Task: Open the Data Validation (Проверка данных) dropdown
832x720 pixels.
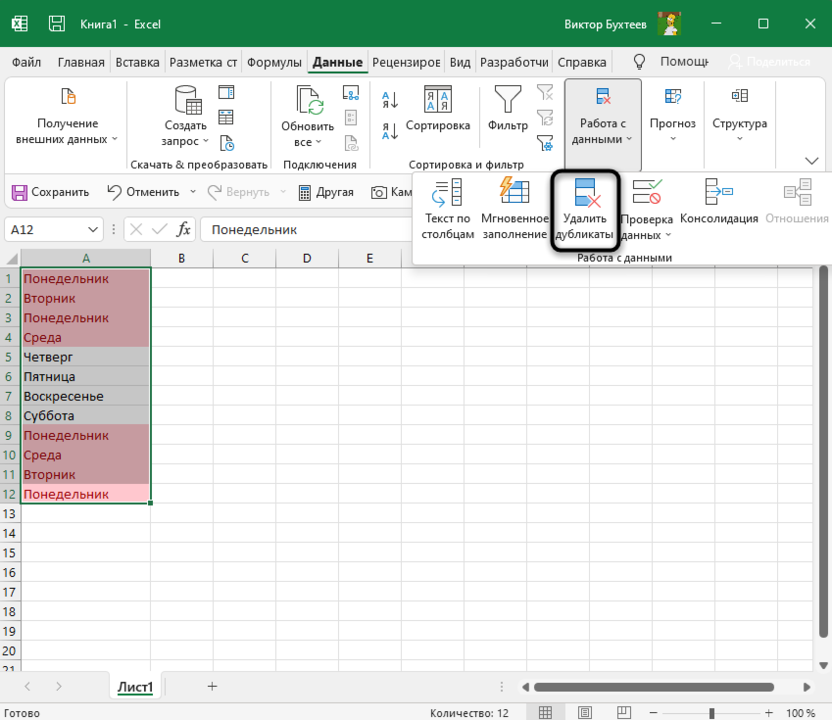Action: (646, 210)
